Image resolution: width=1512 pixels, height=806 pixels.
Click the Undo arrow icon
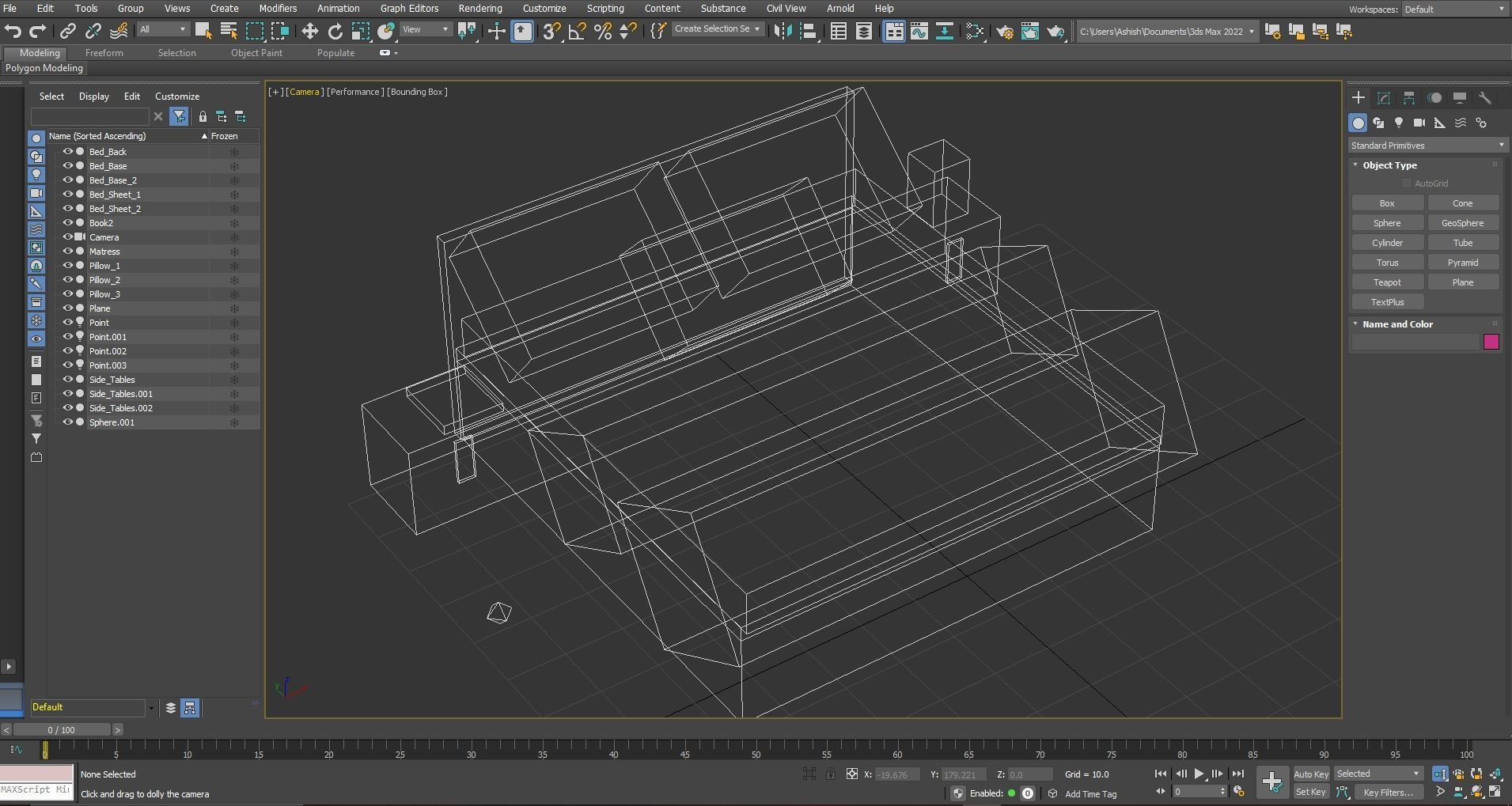[x=13, y=31]
